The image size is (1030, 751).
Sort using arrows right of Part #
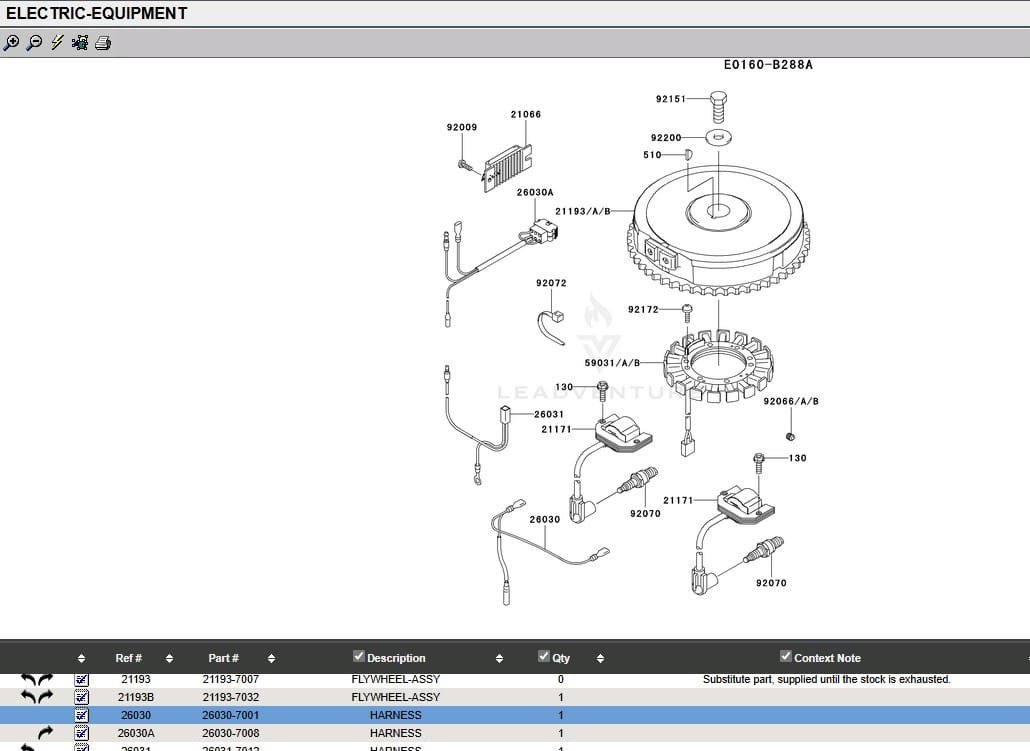pyautogui.click(x=271, y=658)
